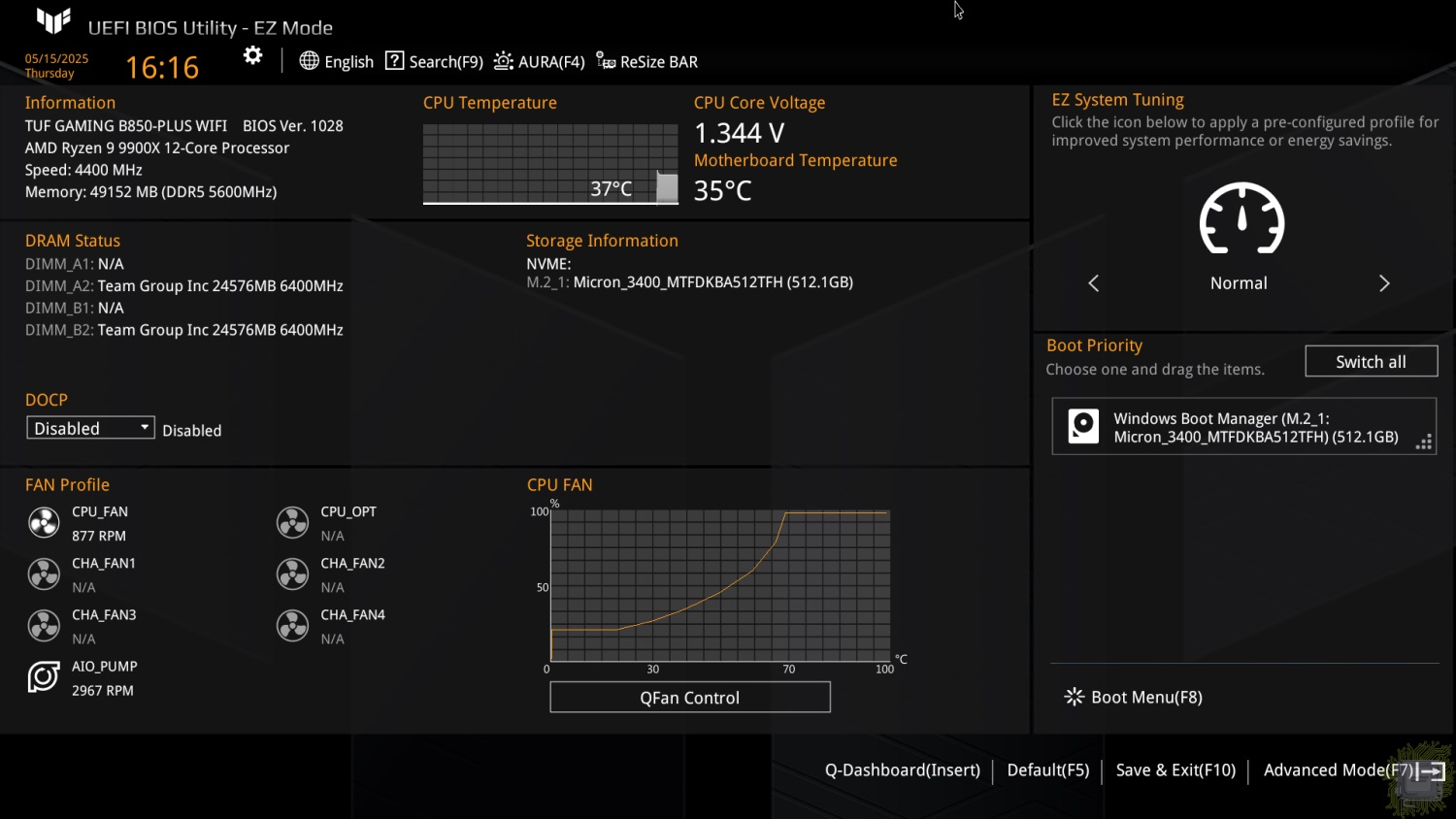Image resolution: width=1456 pixels, height=819 pixels.
Task: Click the Speed: 4400 MHz text
Action: coord(83,170)
